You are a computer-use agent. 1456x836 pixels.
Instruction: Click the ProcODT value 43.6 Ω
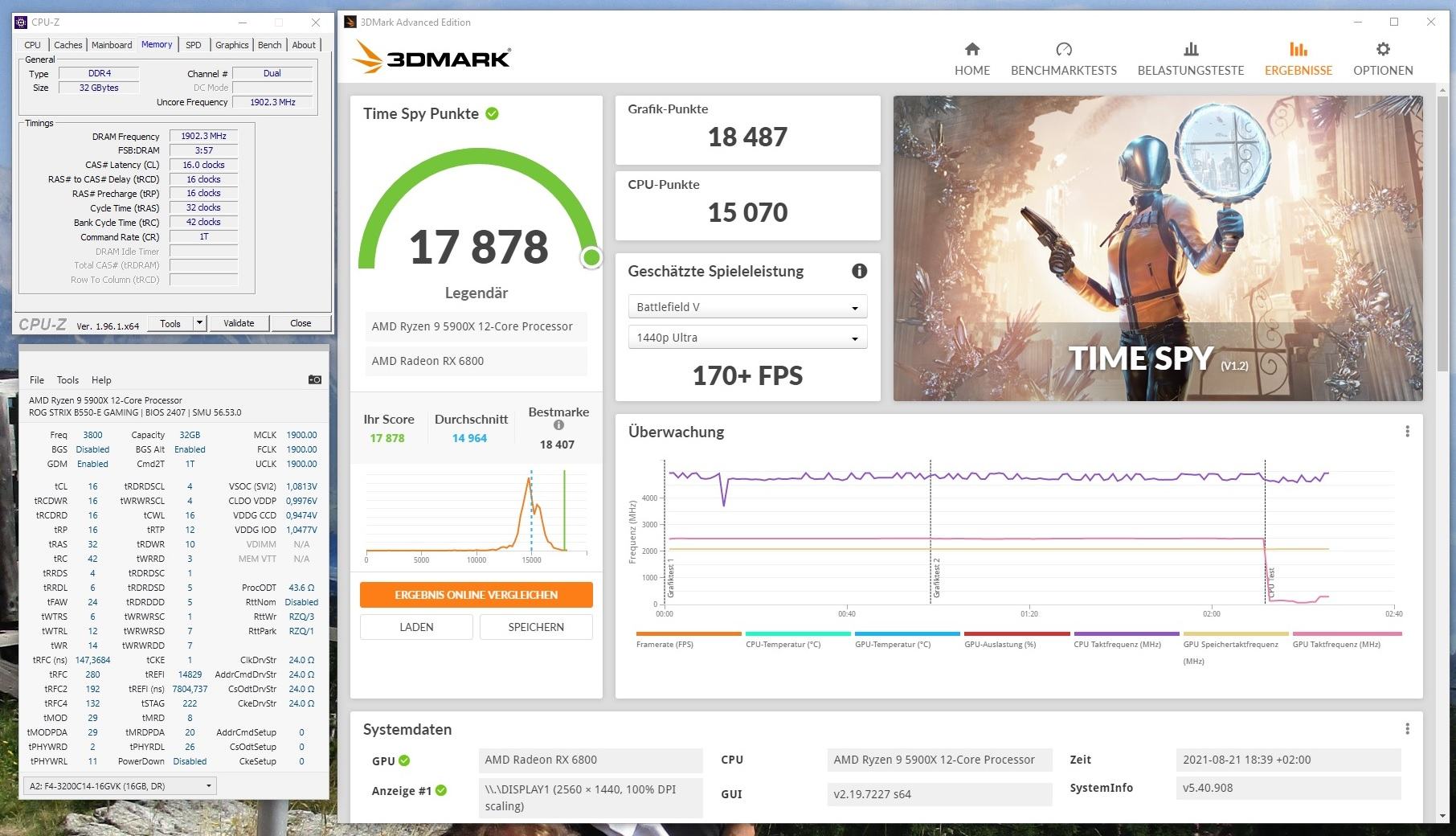[x=301, y=588]
